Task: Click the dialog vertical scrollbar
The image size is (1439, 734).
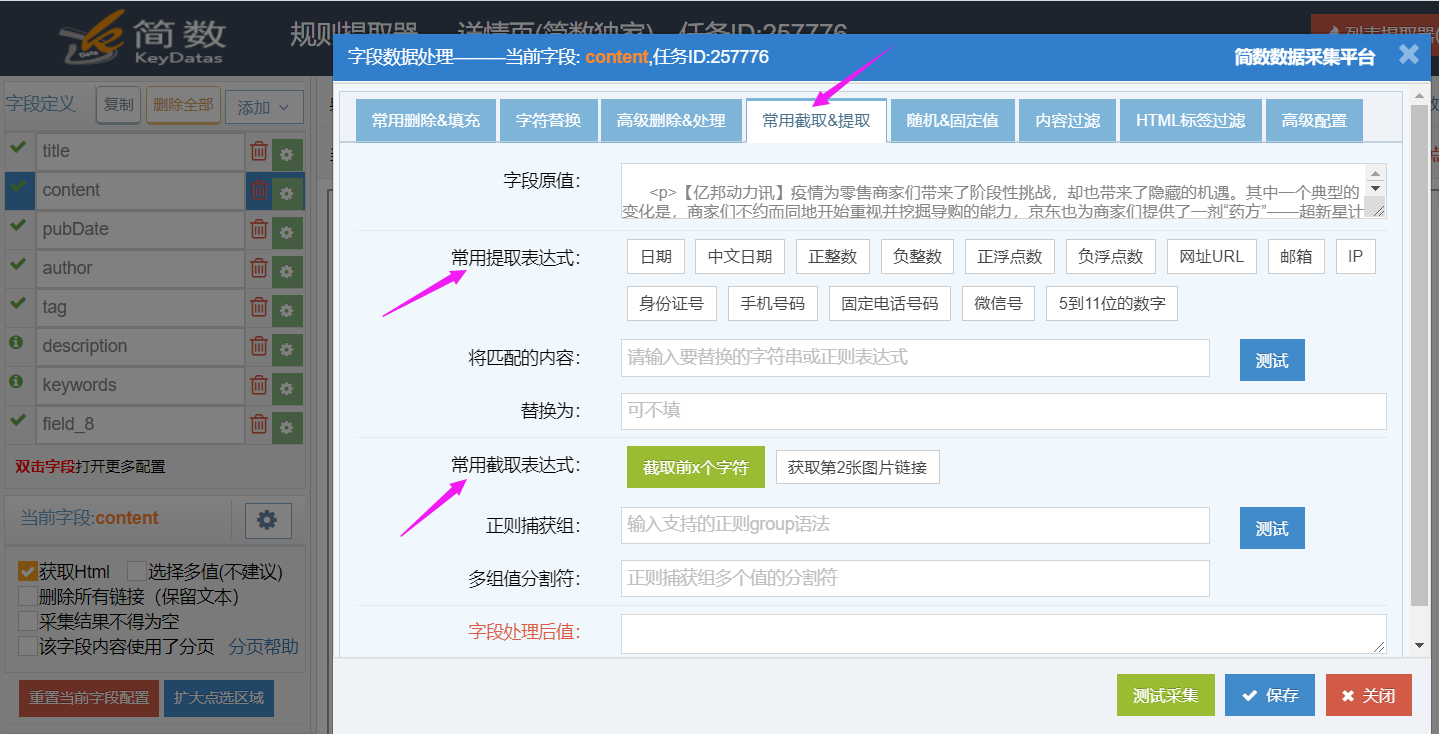Action: coord(1419,355)
